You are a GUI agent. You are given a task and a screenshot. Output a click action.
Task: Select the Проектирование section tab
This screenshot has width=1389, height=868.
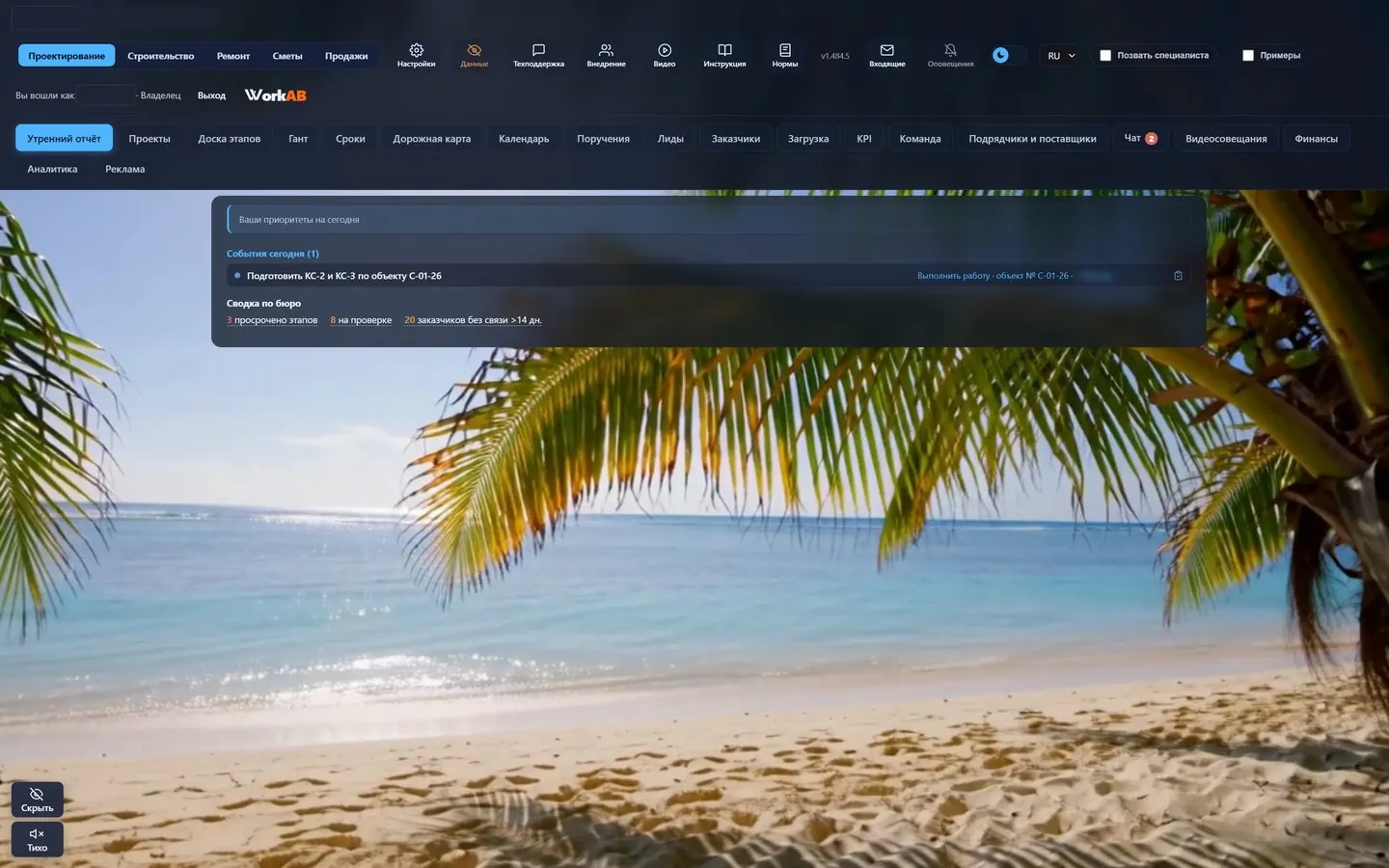click(x=67, y=56)
